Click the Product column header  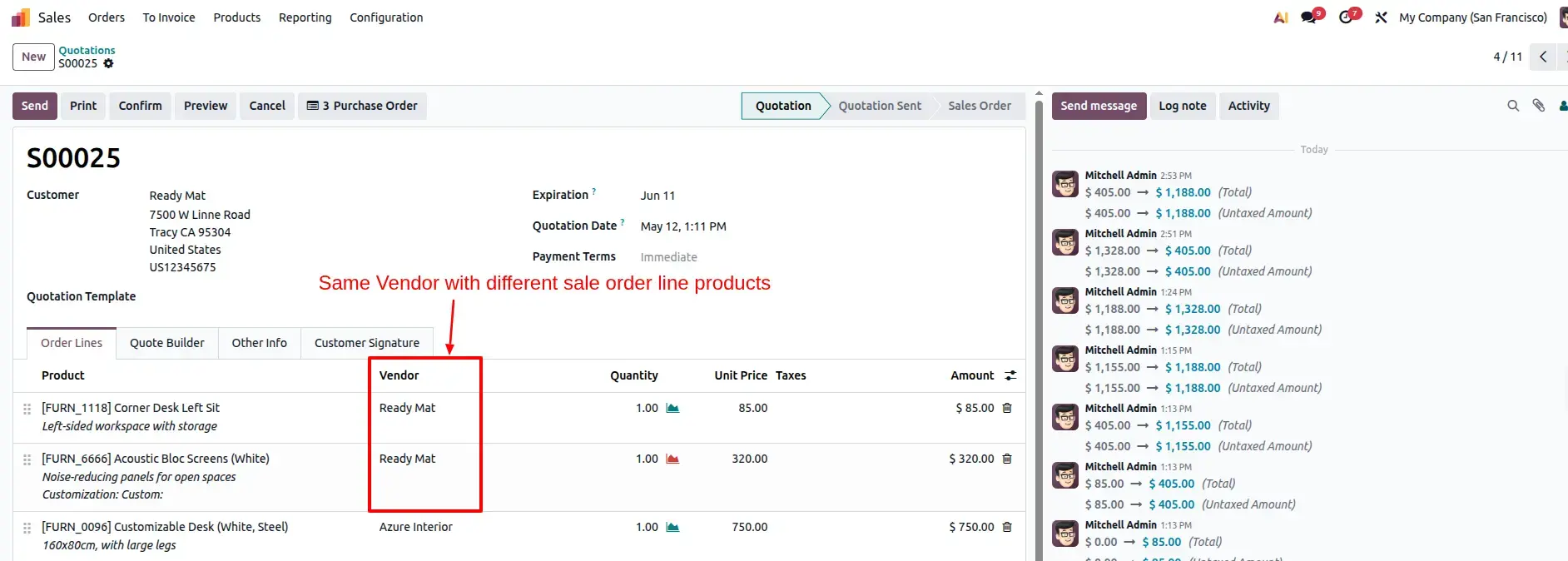click(63, 375)
